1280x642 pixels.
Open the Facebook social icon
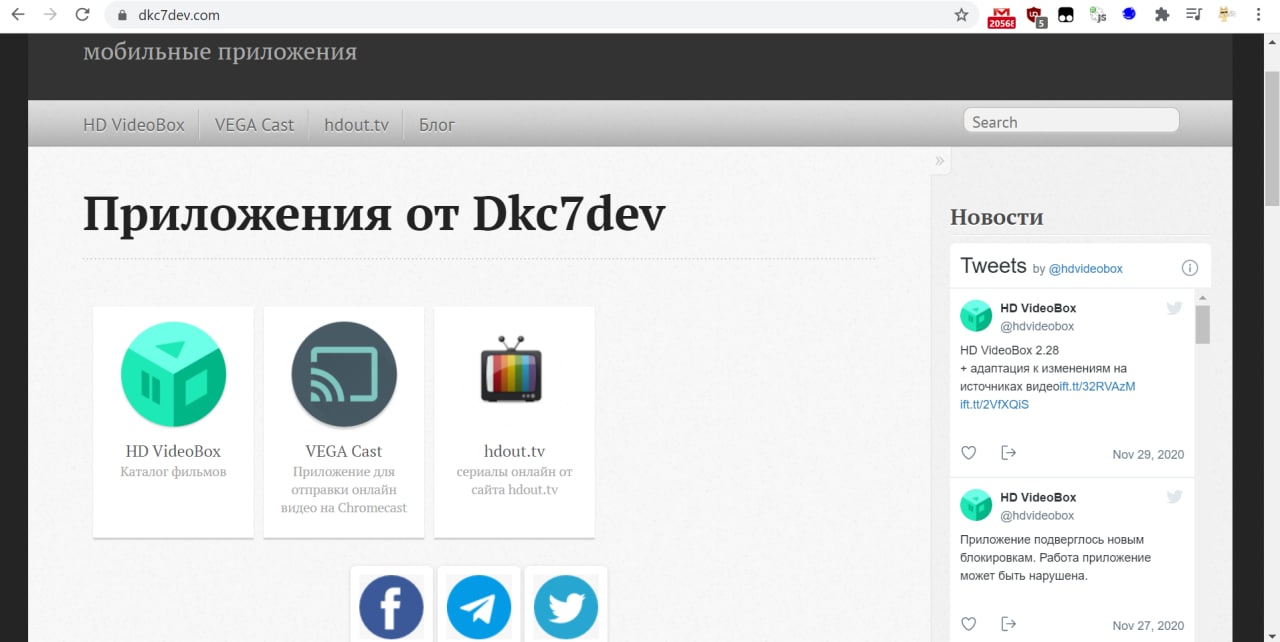(x=391, y=606)
